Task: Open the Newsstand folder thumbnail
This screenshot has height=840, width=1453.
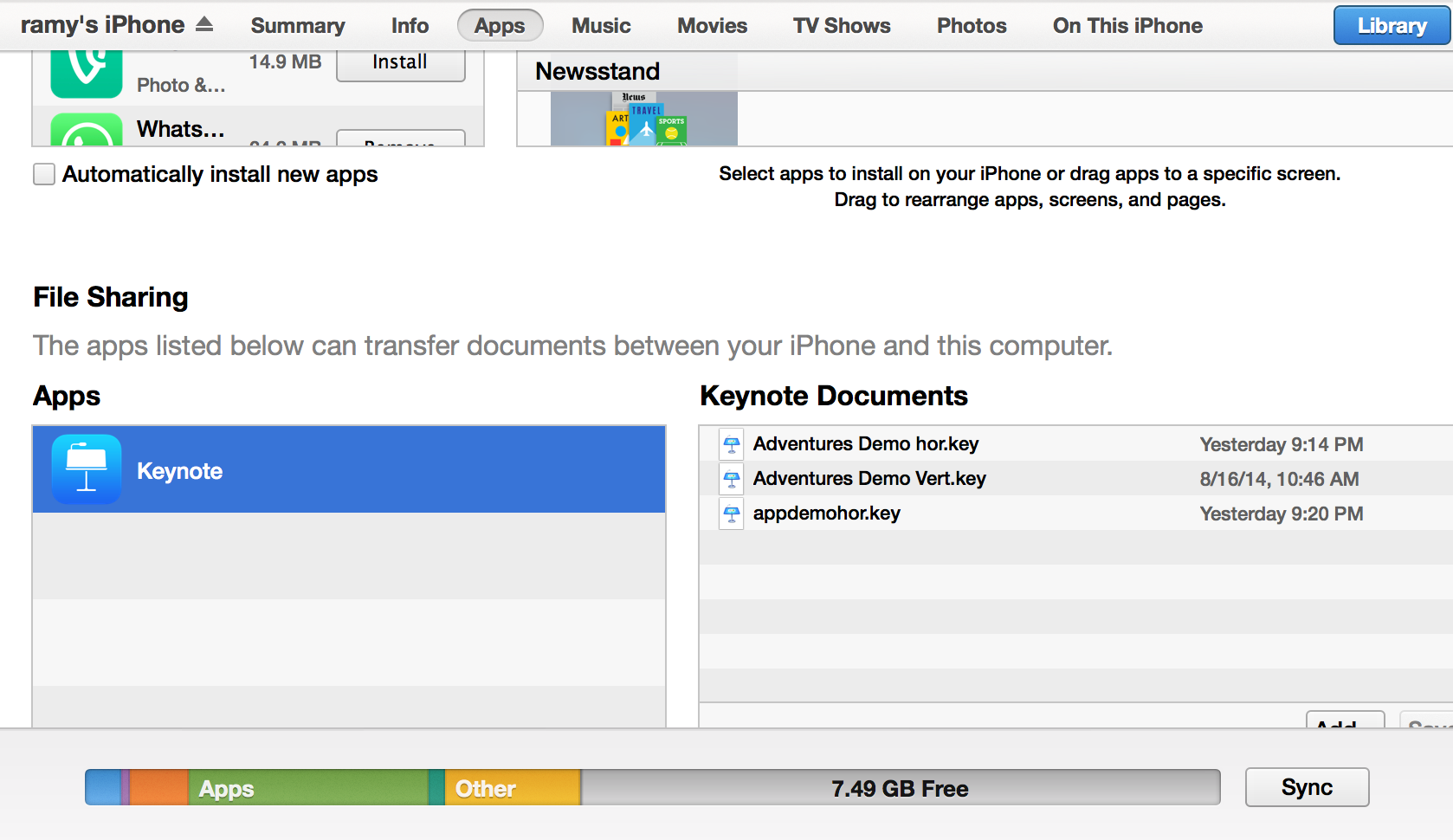Action: coord(644,119)
